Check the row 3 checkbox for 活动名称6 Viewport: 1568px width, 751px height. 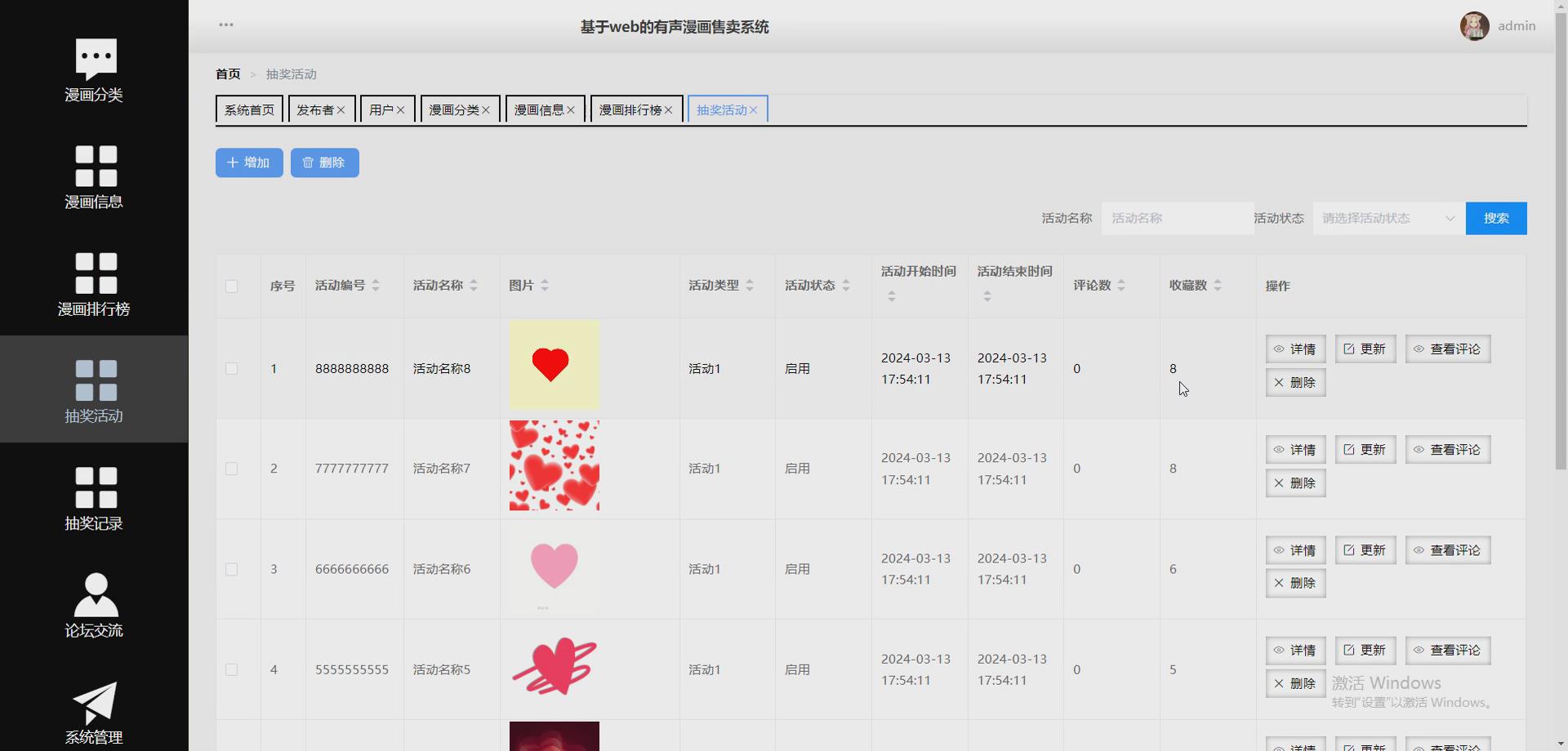coord(232,570)
